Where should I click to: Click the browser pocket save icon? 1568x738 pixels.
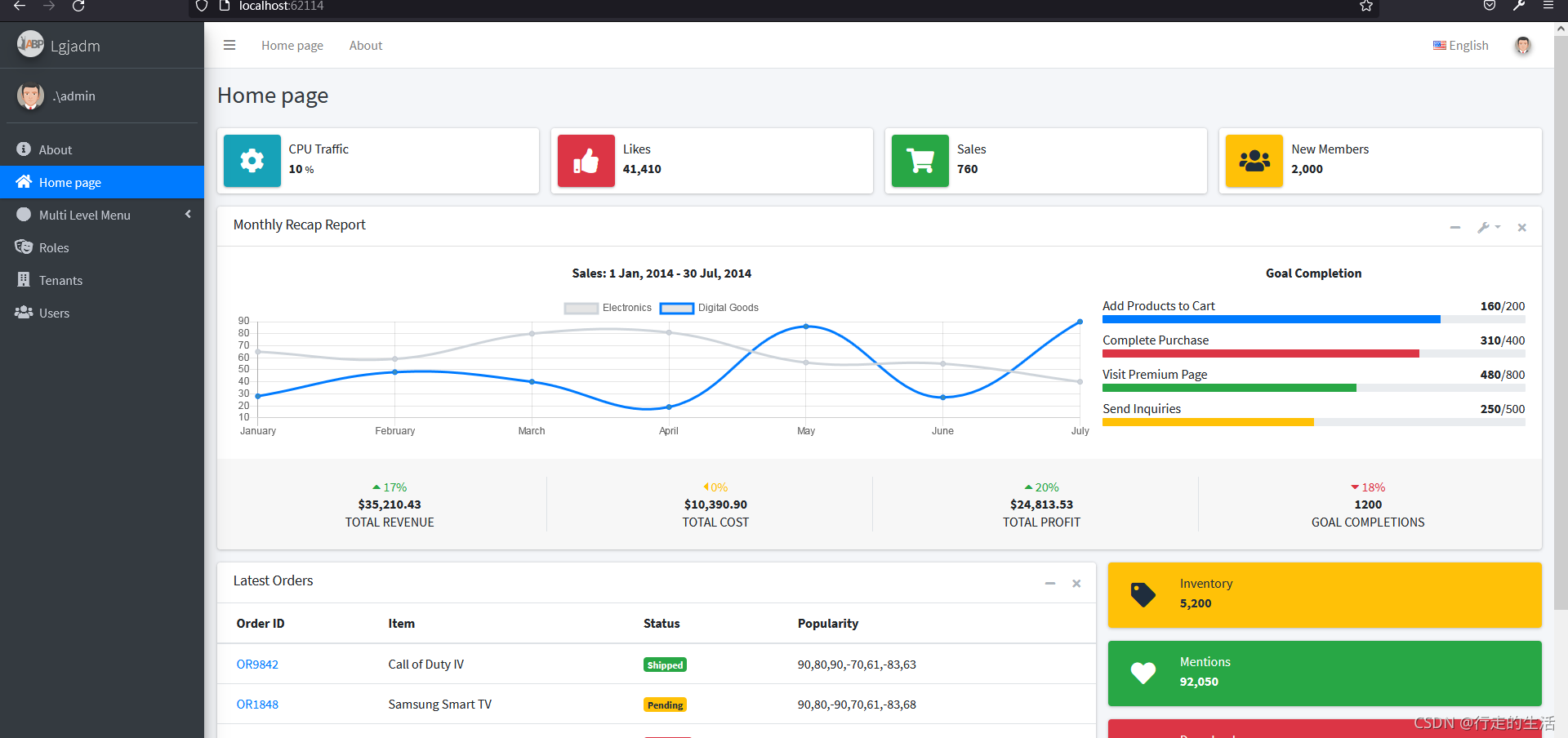[1490, 6]
